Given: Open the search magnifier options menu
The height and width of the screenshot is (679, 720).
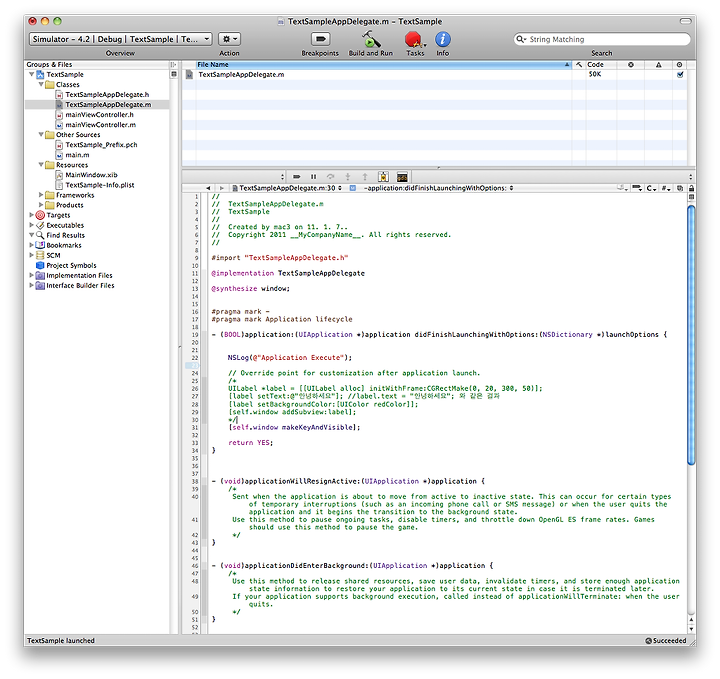Looking at the screenshot, I should (520, 39).
